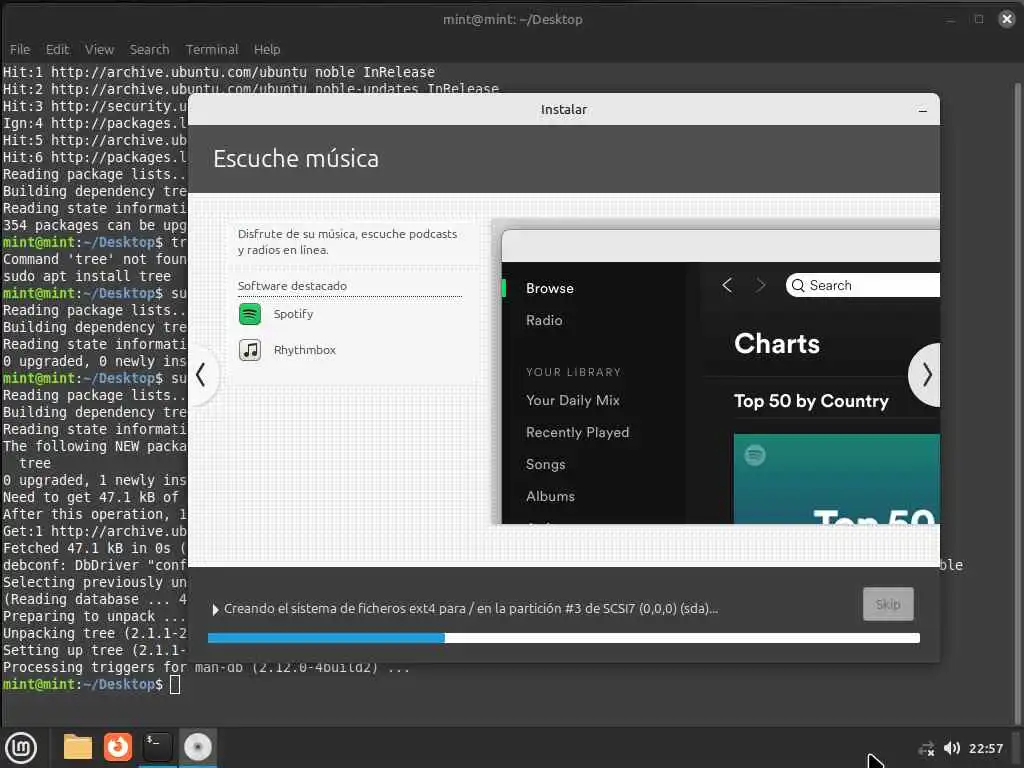Click the Spotify icon in featured software
Viewport: 1024px width, 768px height.
click(x=249, y=314)
